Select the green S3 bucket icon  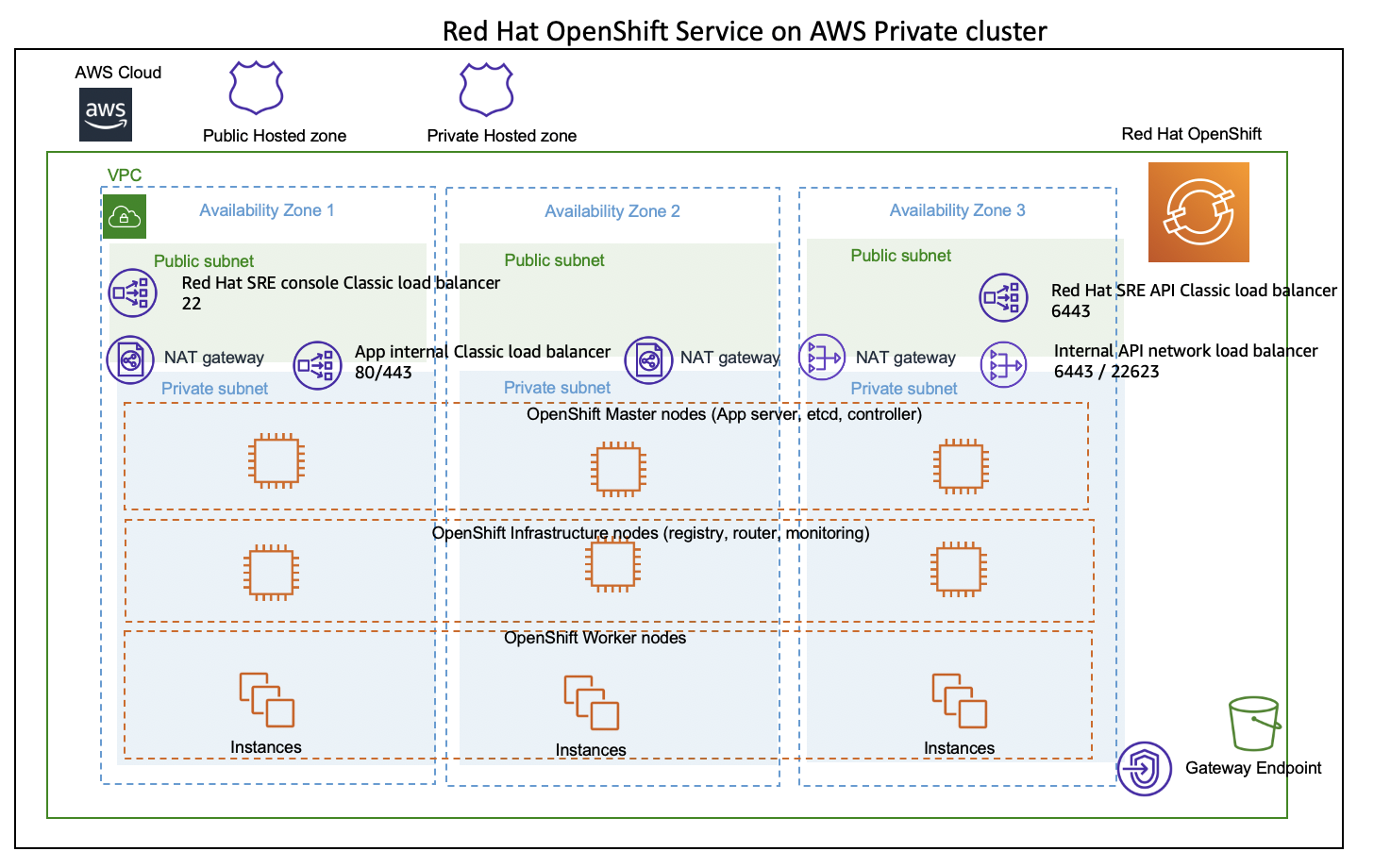coord(1255,725)
